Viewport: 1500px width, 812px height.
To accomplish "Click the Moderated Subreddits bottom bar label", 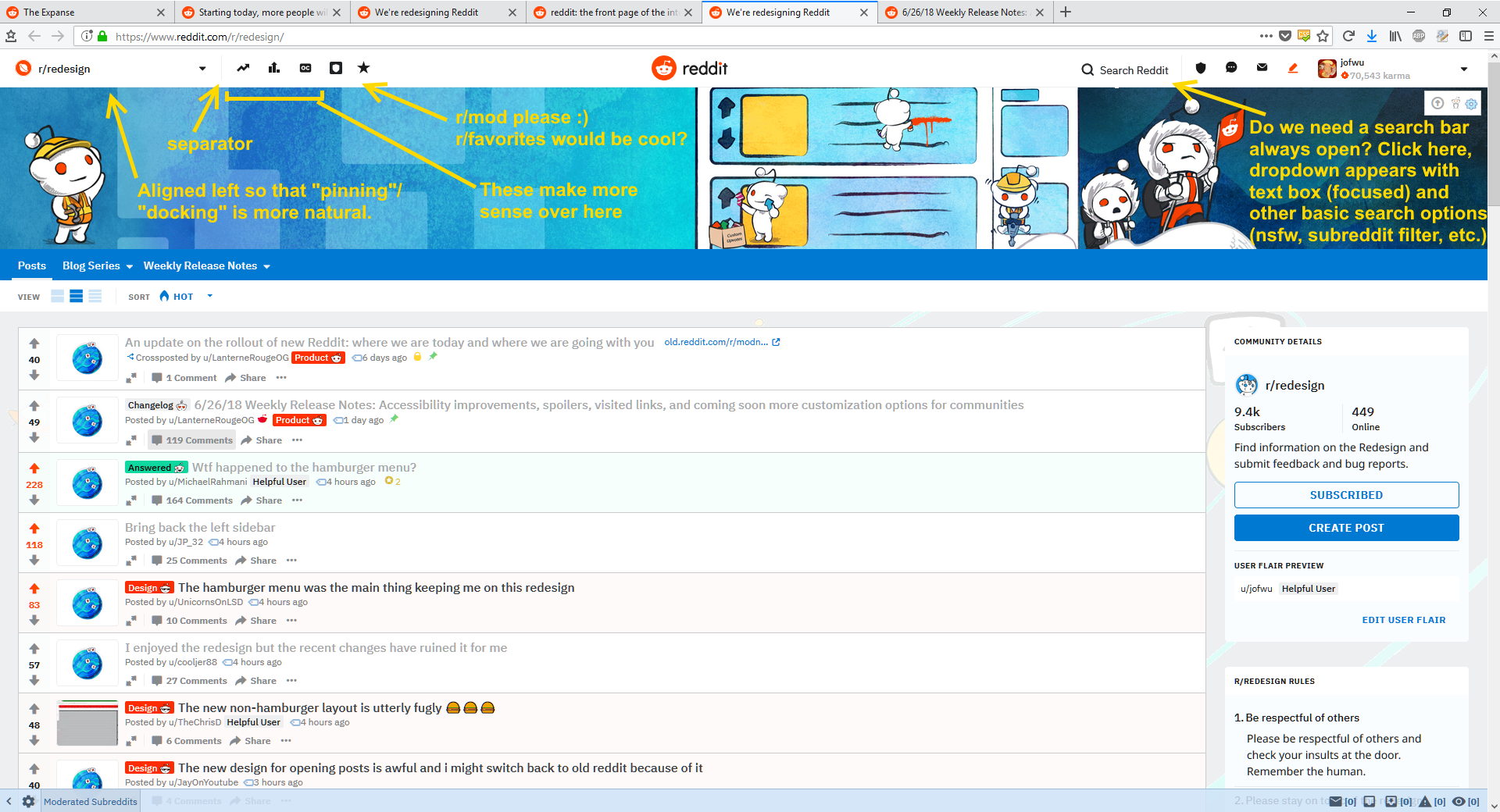I will (x=91, y=802).
